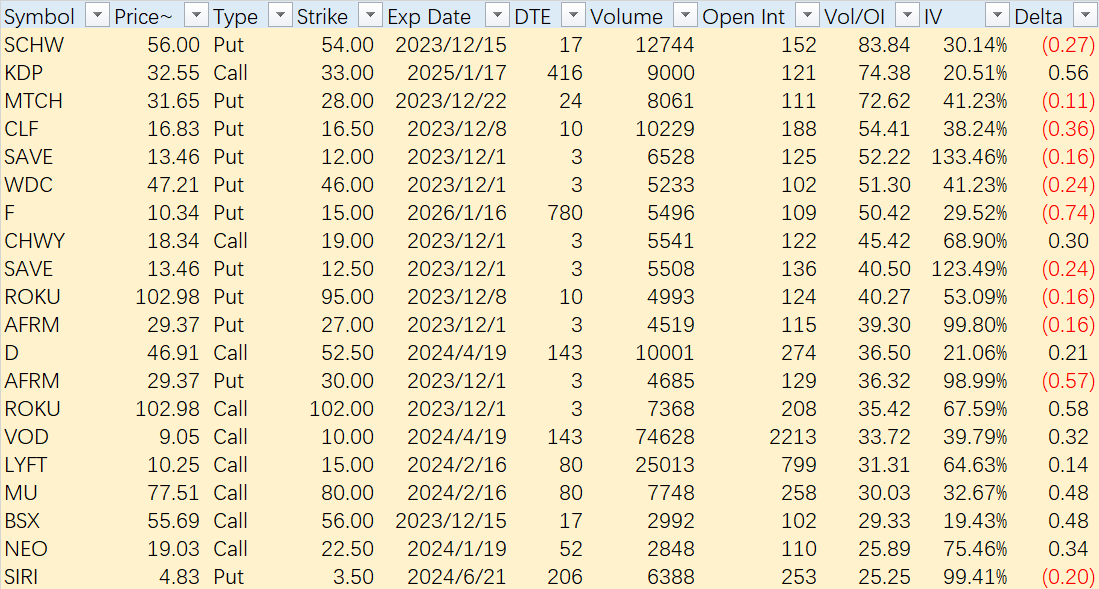The width and height of the screenshot is (1099, 589).
Task: Click the Vol/OI value 33.72
Action: [x=885, y=437]
